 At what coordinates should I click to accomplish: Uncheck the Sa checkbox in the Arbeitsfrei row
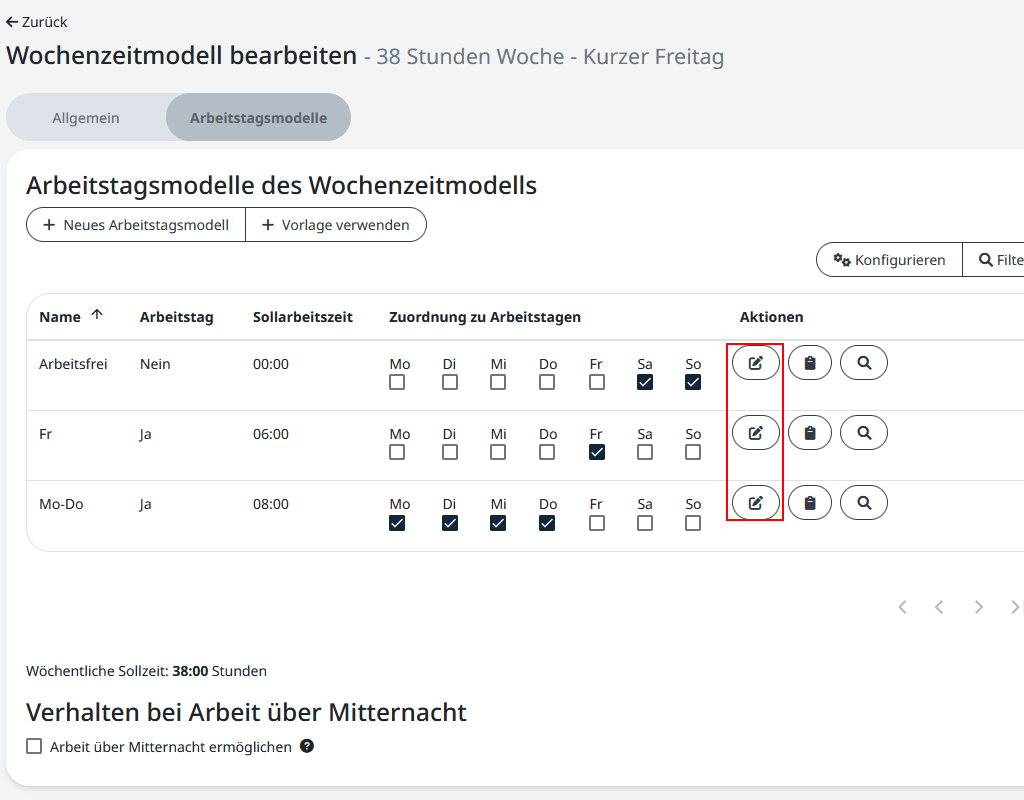pos(645,382)
